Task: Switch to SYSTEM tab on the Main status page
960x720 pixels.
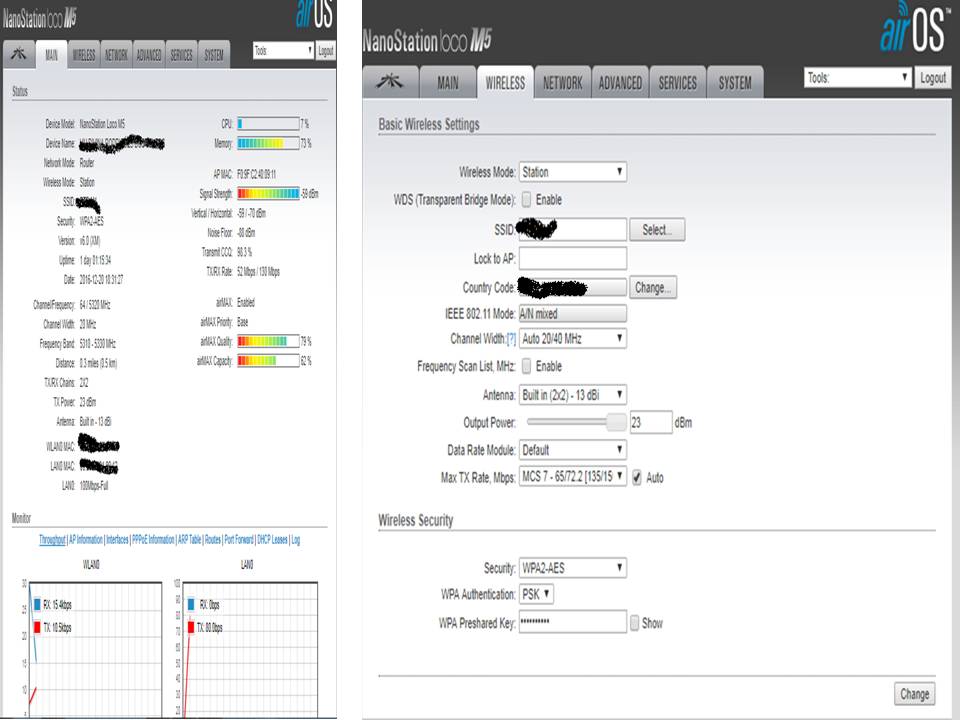Action: (214, 55)
